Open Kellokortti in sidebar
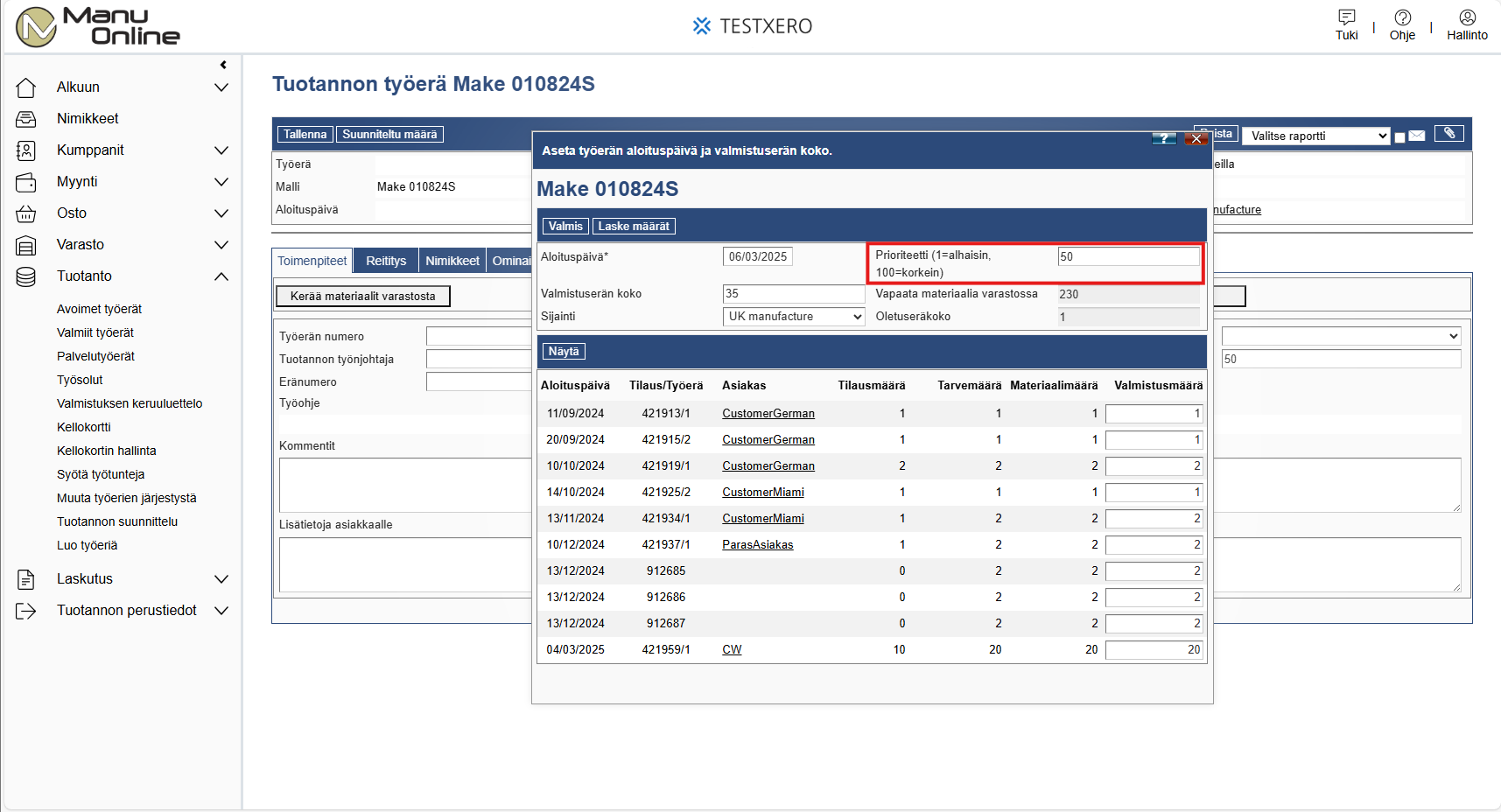The image size is (1501, 812). tap(84, 427)
